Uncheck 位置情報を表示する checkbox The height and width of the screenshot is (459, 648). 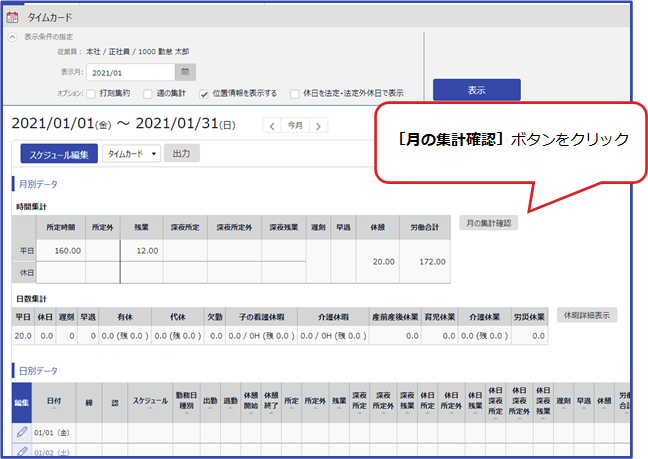[204, 93]
